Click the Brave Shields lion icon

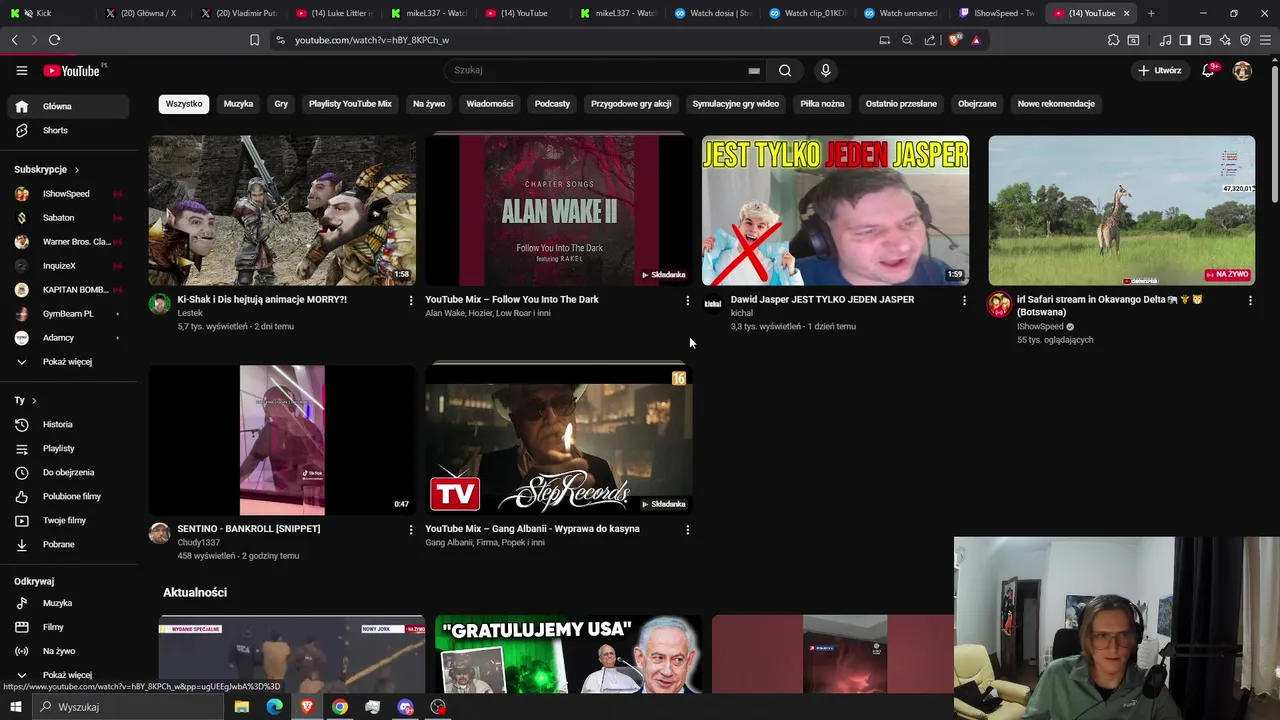point(955,40)
